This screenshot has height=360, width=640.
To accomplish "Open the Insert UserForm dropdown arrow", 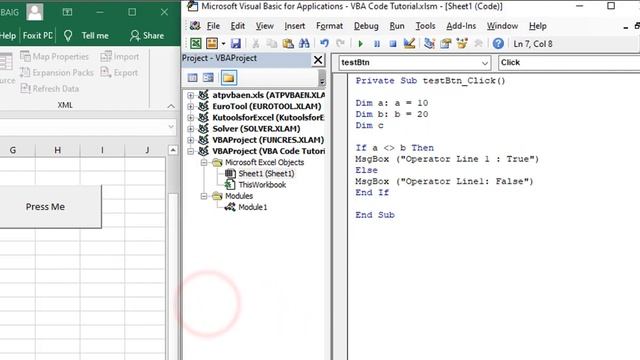I will pos(223,44).
